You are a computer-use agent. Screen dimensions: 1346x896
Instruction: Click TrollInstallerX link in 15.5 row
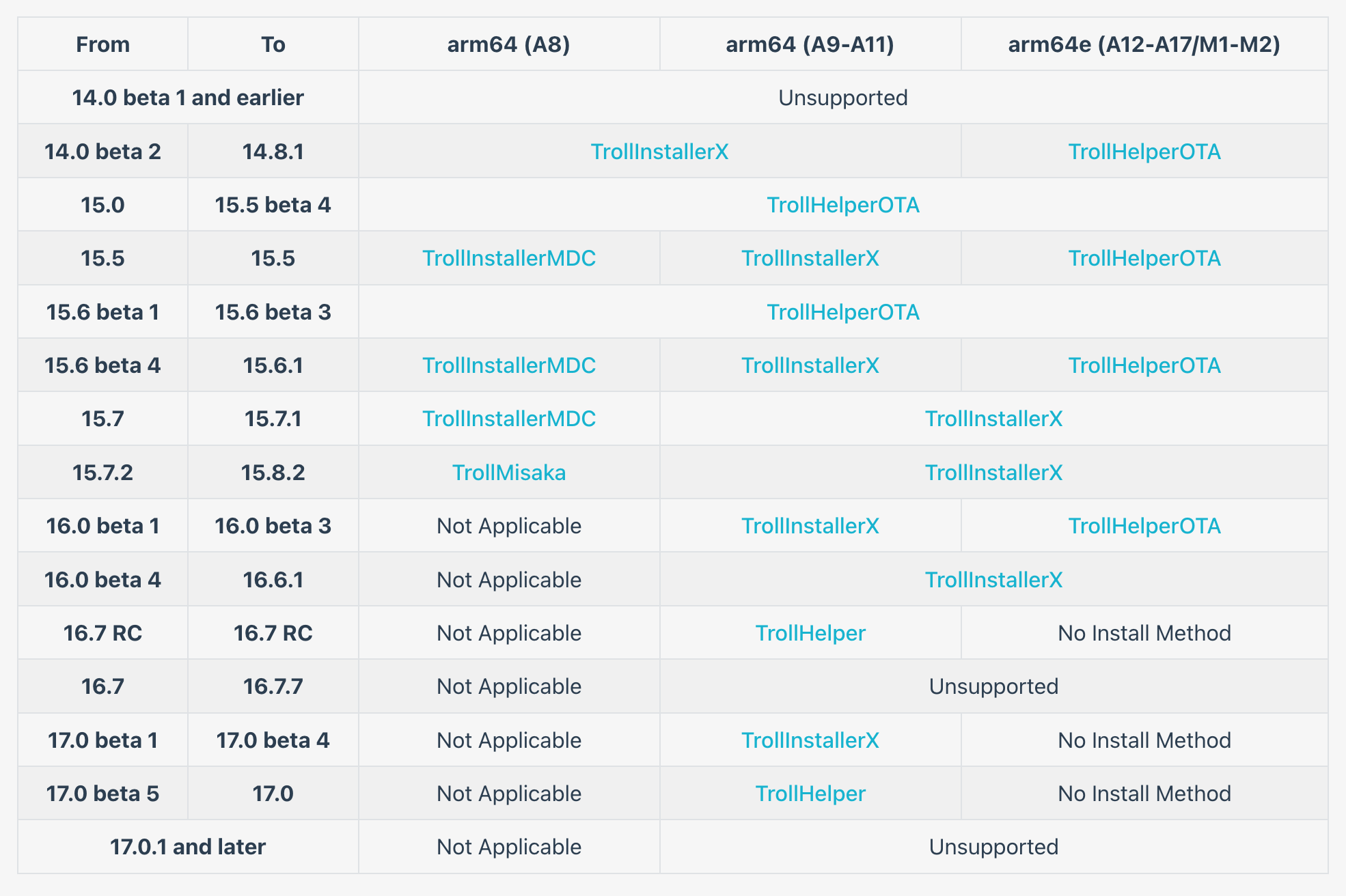810,258
